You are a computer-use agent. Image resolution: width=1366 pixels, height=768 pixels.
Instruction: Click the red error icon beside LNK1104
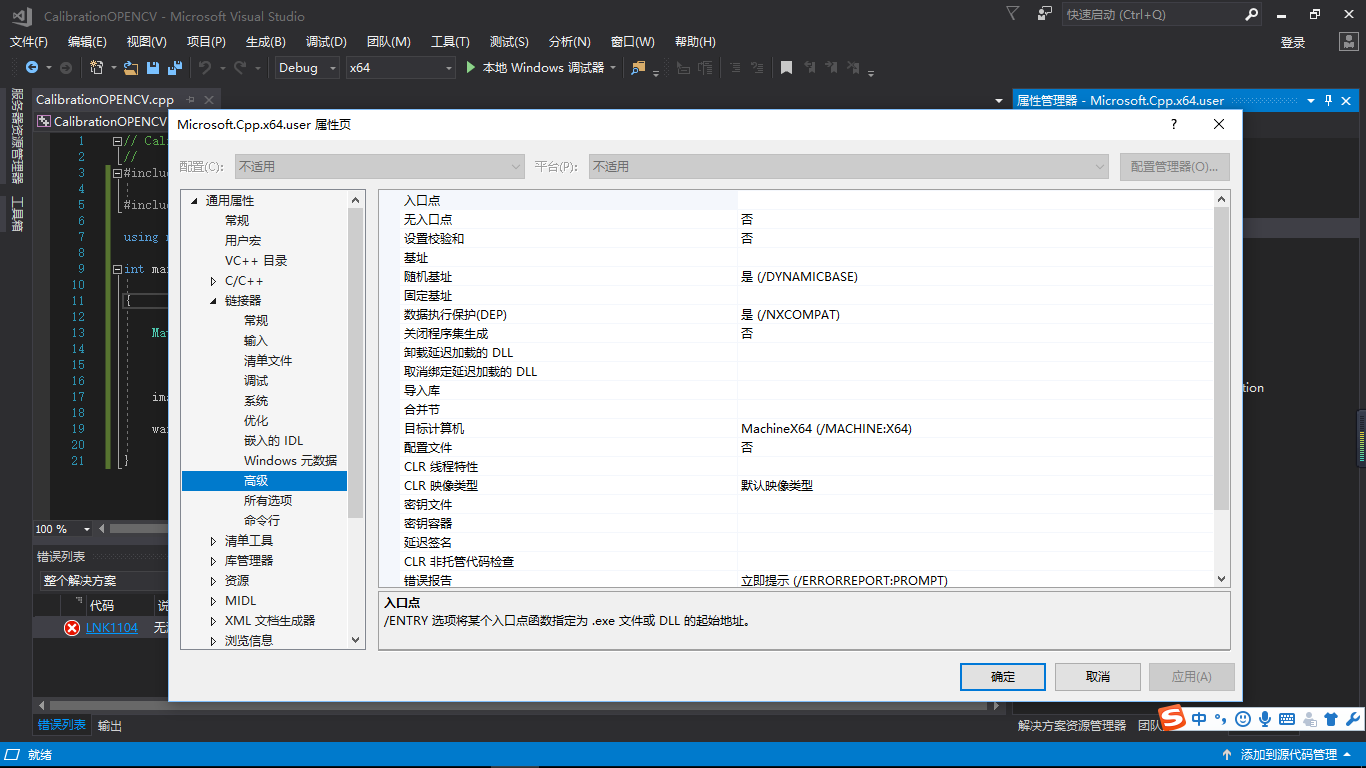pos(72,628)
